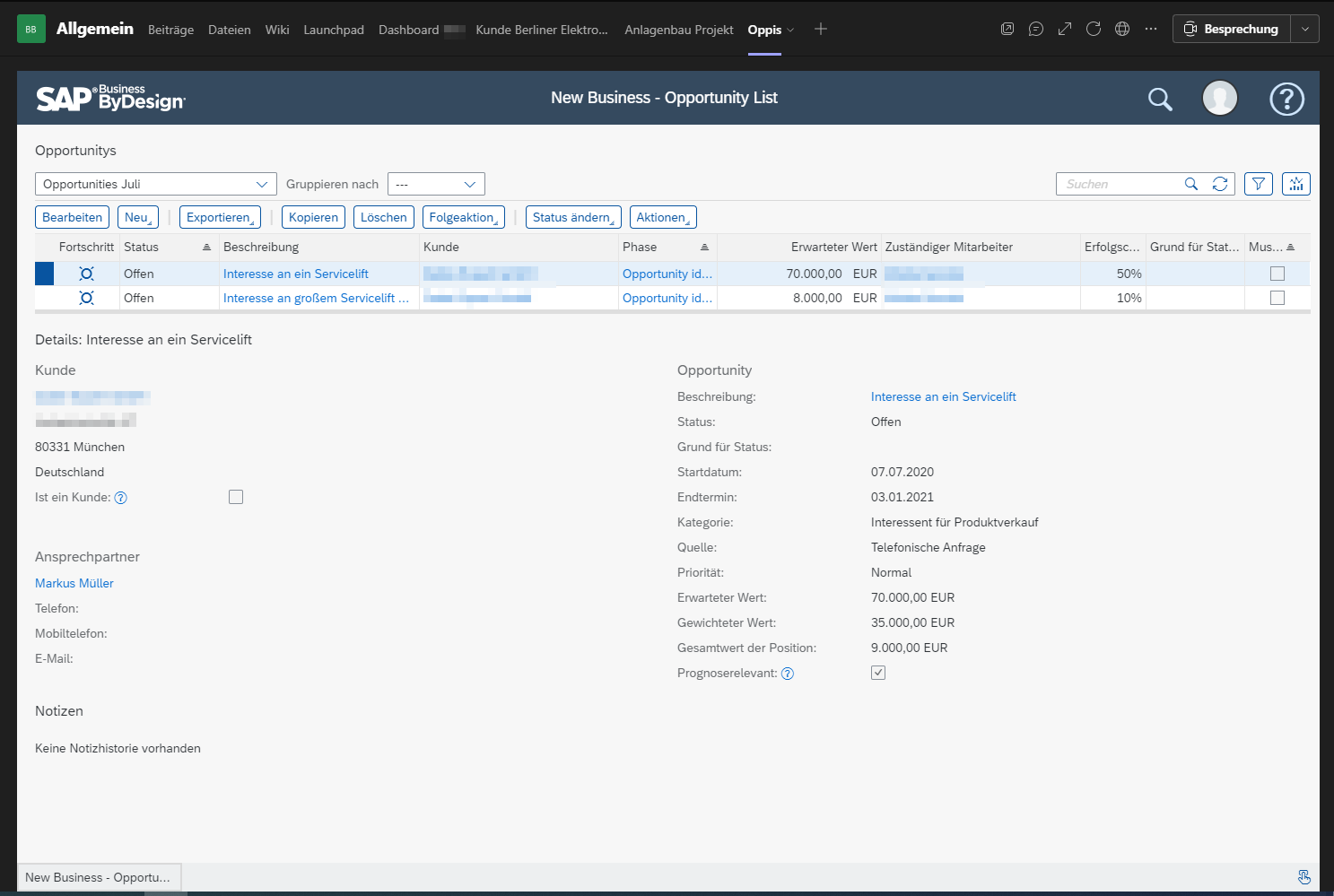The width and height of the screenshot is (1334, 896).
Task: Open tab conversation chat icon
Action: point(1036,29)
